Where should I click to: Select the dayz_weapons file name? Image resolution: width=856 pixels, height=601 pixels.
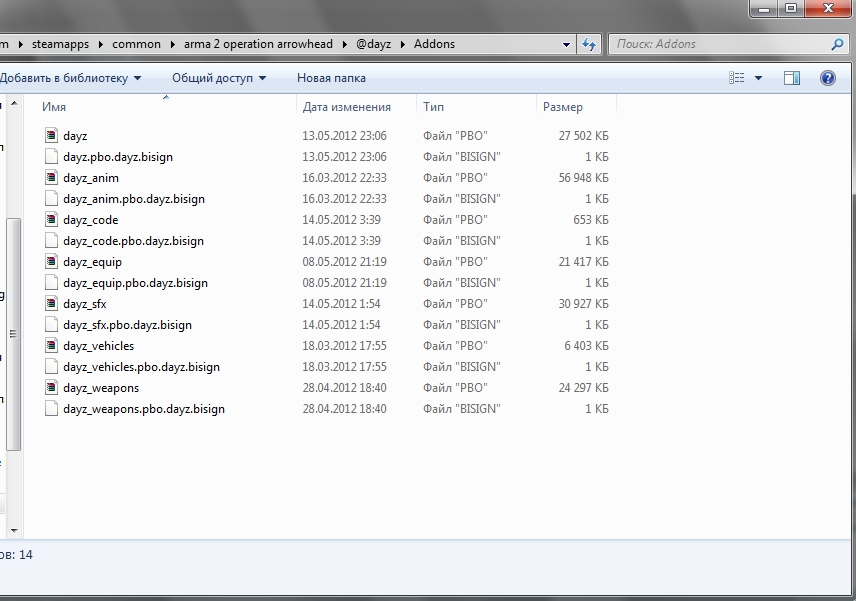[x=101, y=388]
